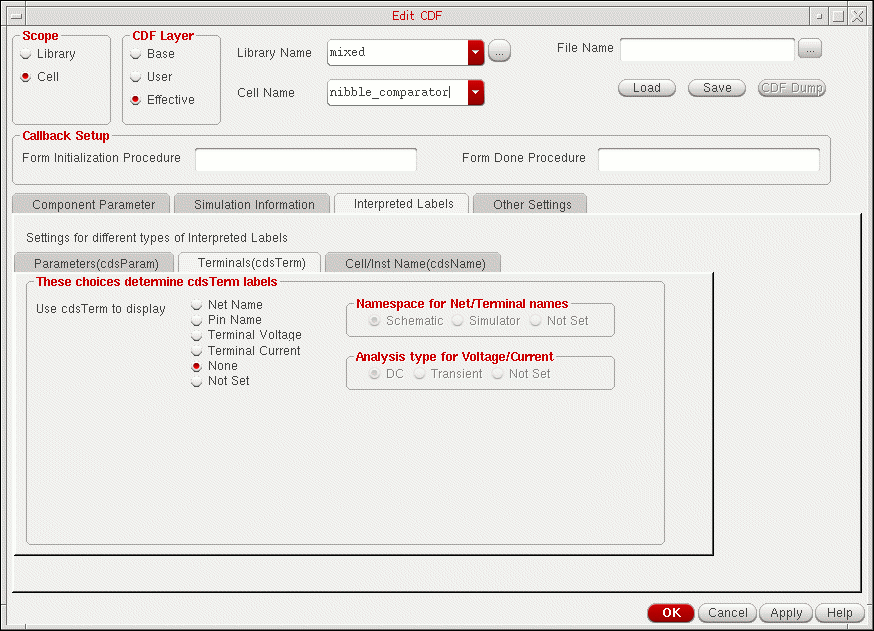Expand the Cell Name dropdown arrow
This screenshot has width=874, height=631.
click(x=476, y=93)
